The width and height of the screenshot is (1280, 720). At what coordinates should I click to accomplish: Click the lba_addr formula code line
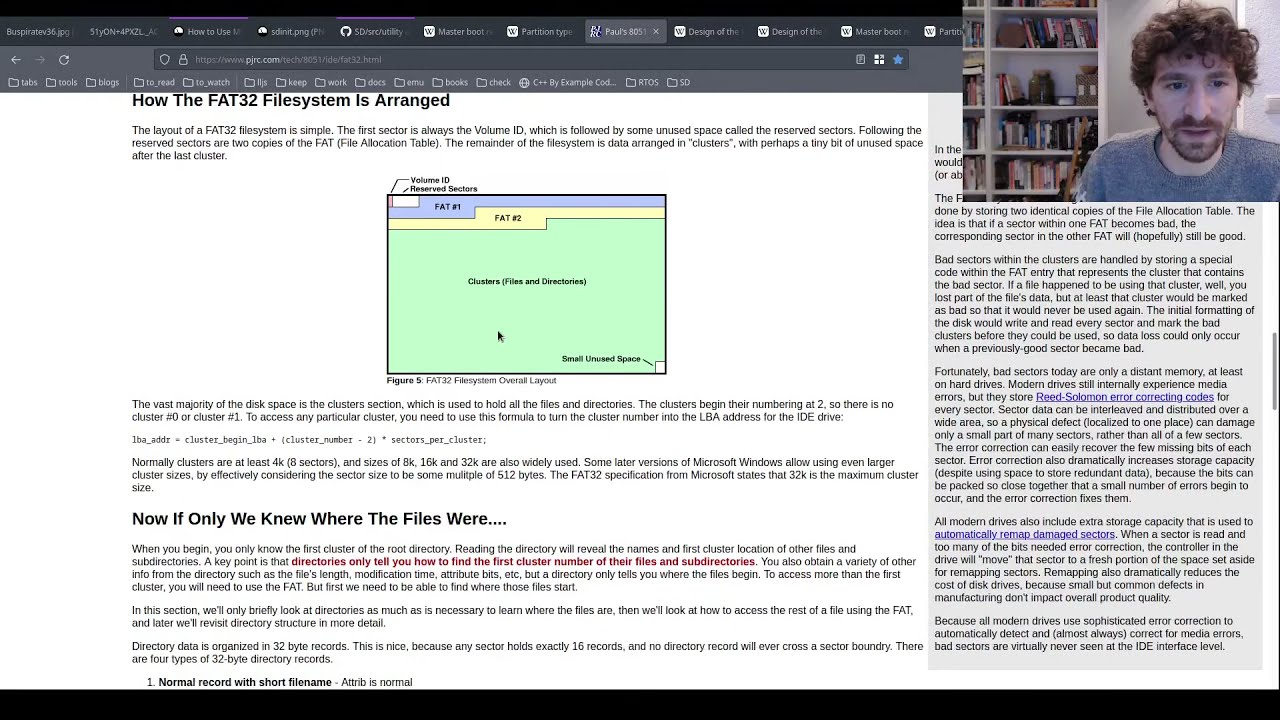309,440
